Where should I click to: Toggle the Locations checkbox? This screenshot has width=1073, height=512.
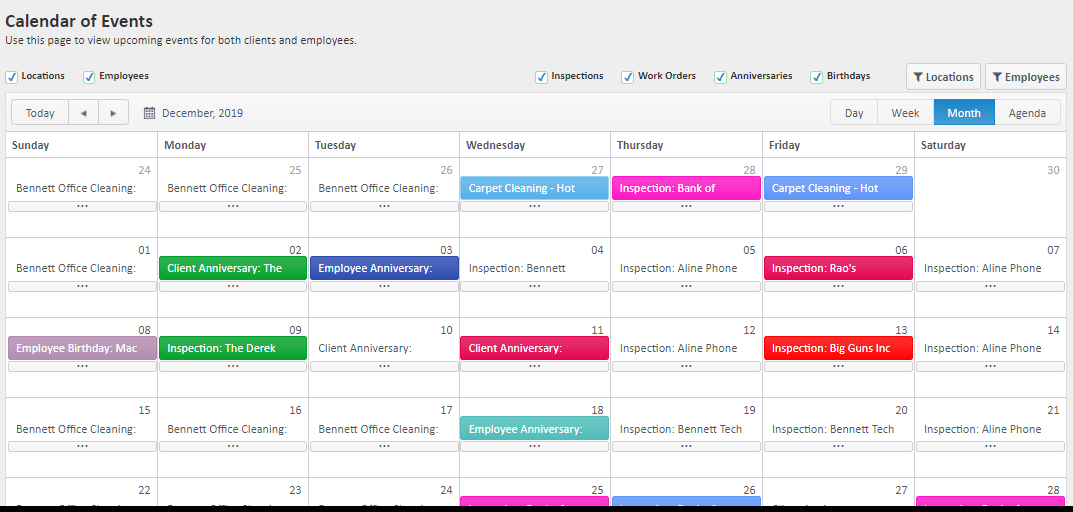click(12, 77)
